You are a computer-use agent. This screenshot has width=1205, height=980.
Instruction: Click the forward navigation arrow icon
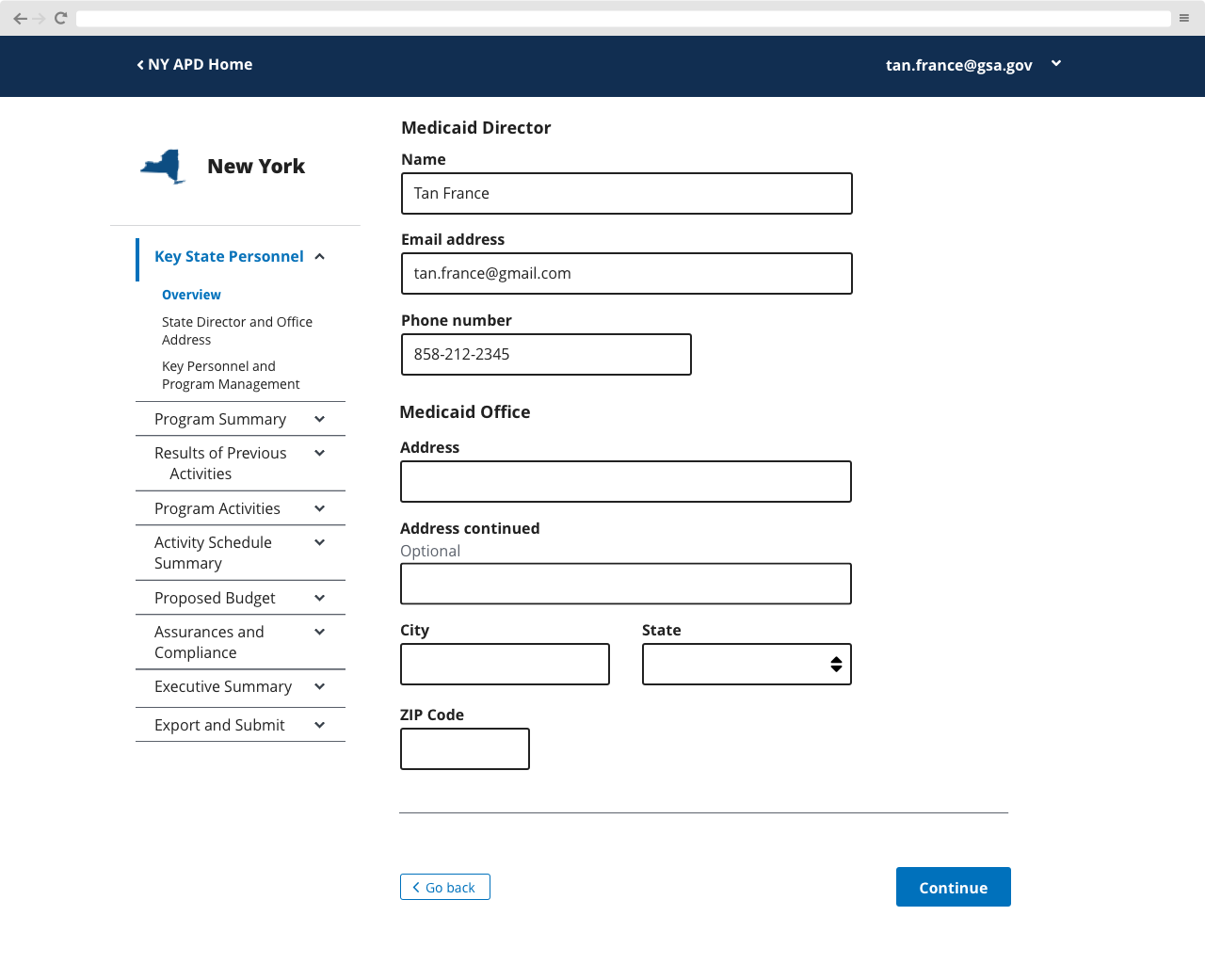pos(40,17)
